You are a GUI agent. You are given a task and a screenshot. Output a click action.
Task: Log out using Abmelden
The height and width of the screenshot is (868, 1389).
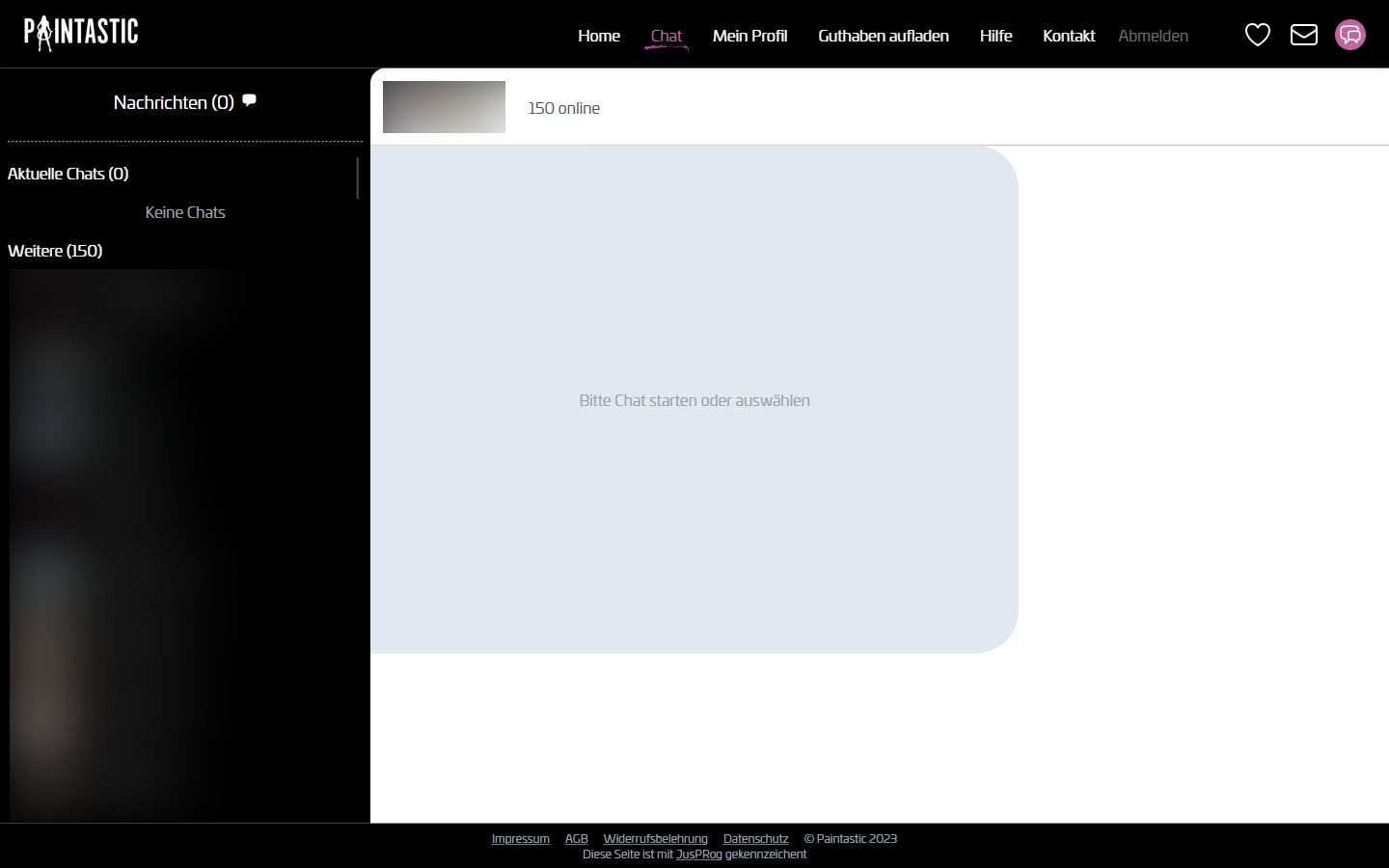pyautogui.click(x=1153, y=36)
